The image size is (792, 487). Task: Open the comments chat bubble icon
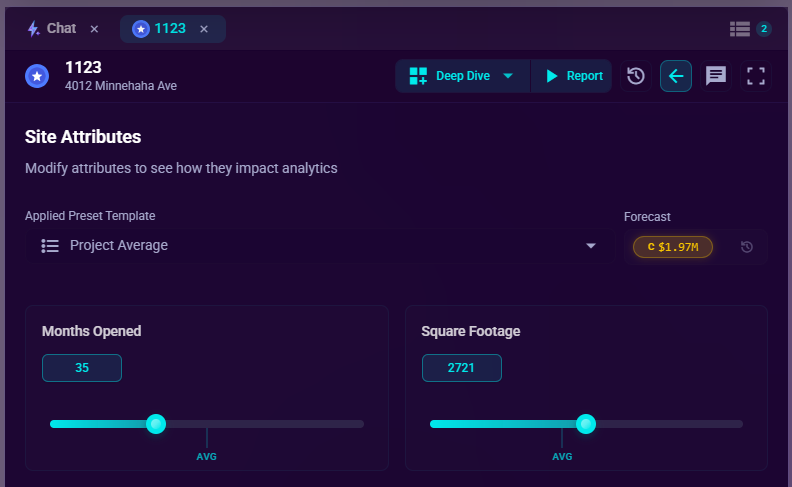[x=716, y=76]
